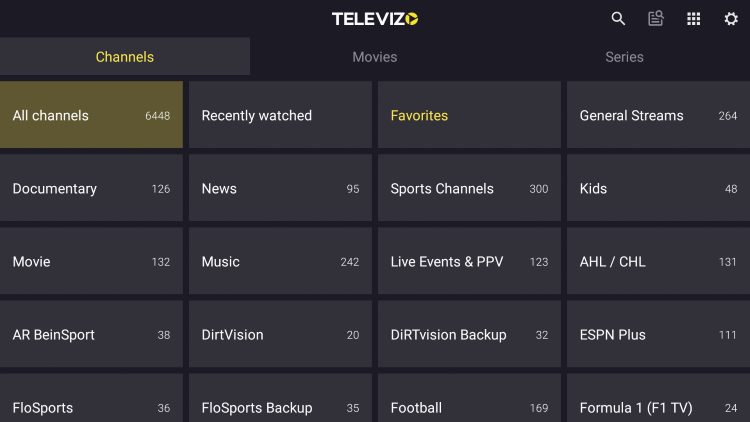Viewport: 750px width, 422px height.
Task: Browse the Documentary category
Action: click(91, 188)
